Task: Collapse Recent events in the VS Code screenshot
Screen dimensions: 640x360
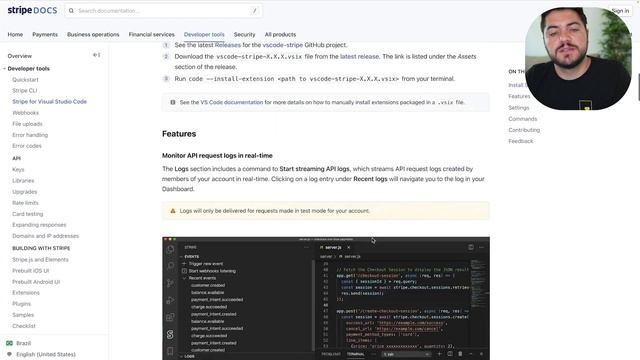Action: coord(184,278)
